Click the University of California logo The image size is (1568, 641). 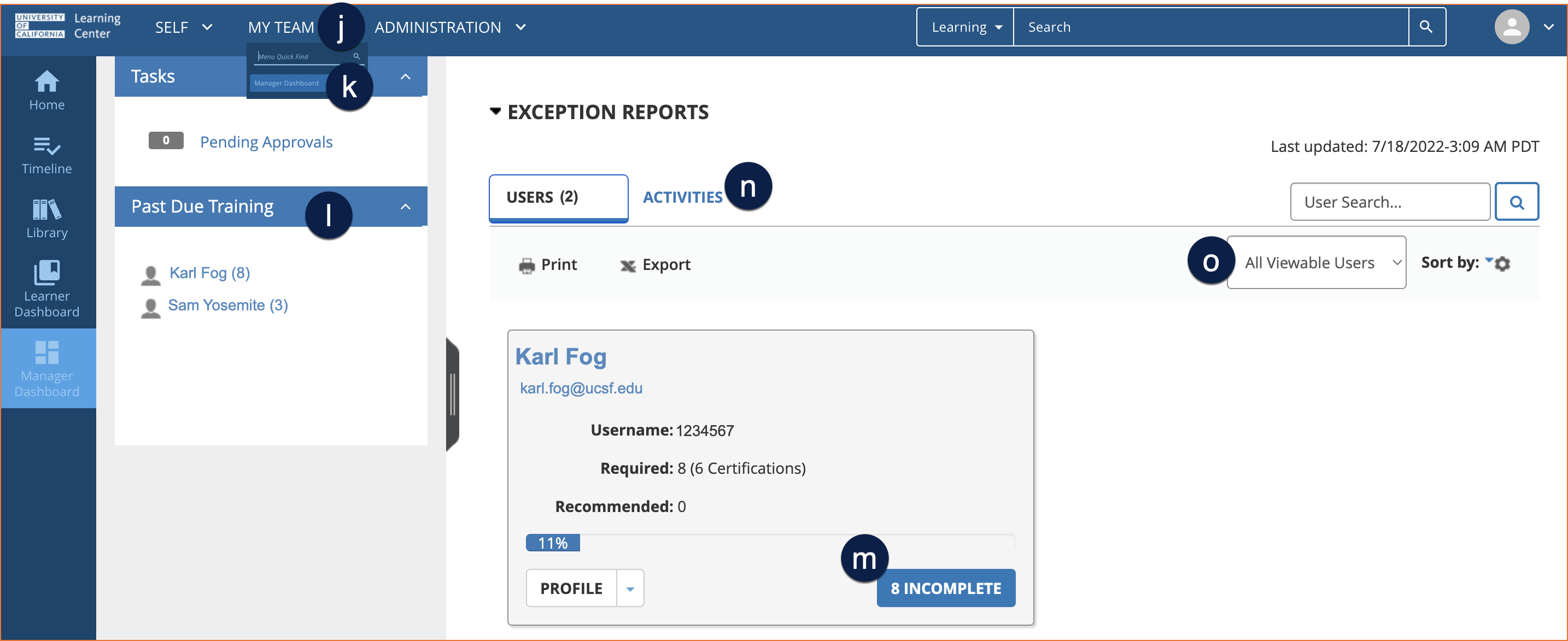click(x=39, y=26)
